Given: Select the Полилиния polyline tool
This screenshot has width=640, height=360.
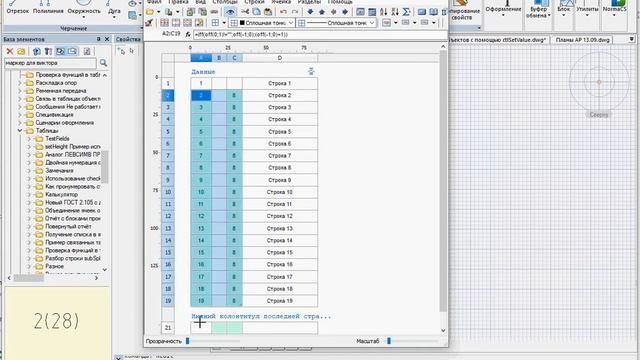Looking at the screenshot, I should [48, 7].
